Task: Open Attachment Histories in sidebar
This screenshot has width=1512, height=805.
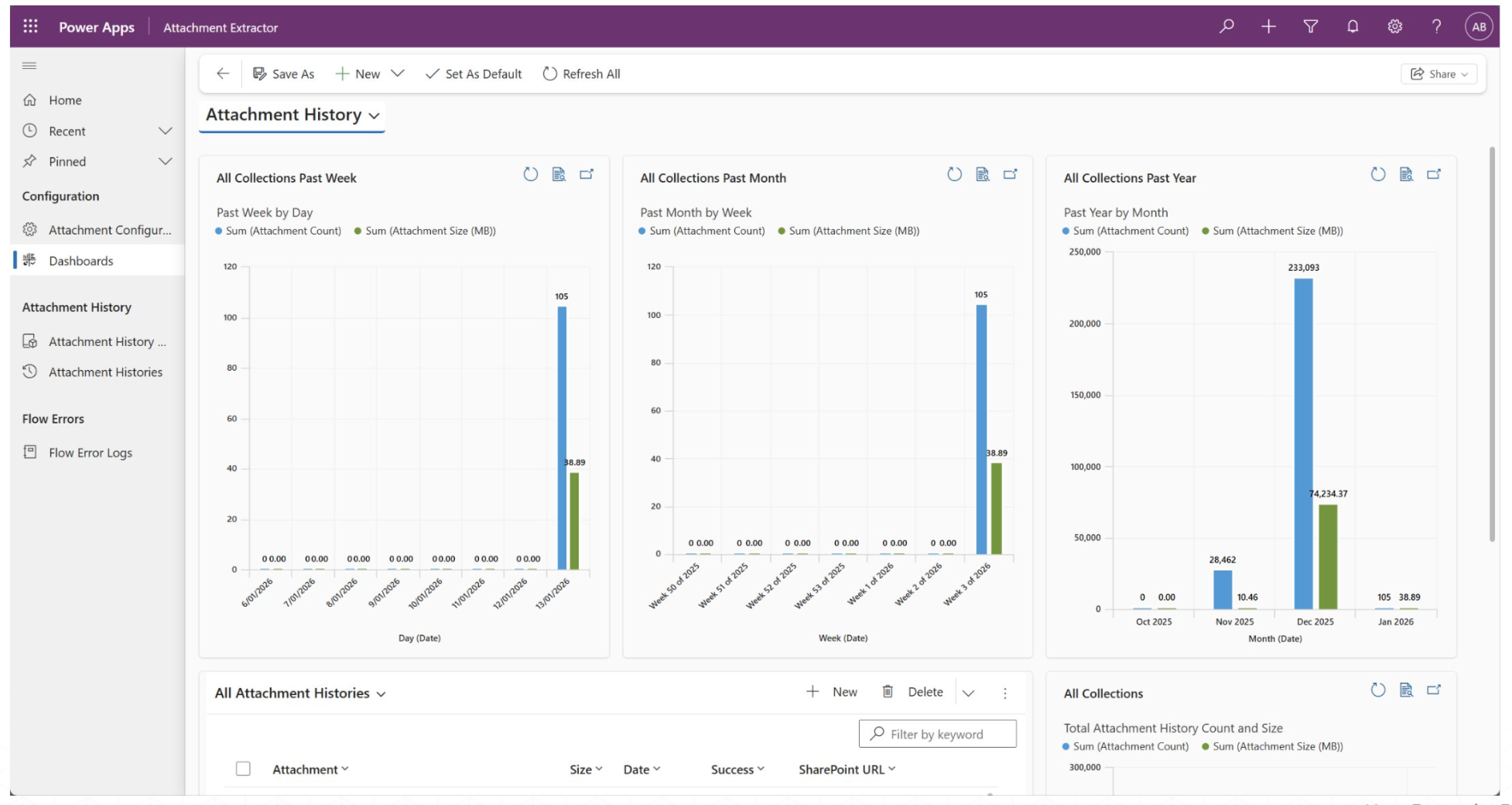Action: 105,372
